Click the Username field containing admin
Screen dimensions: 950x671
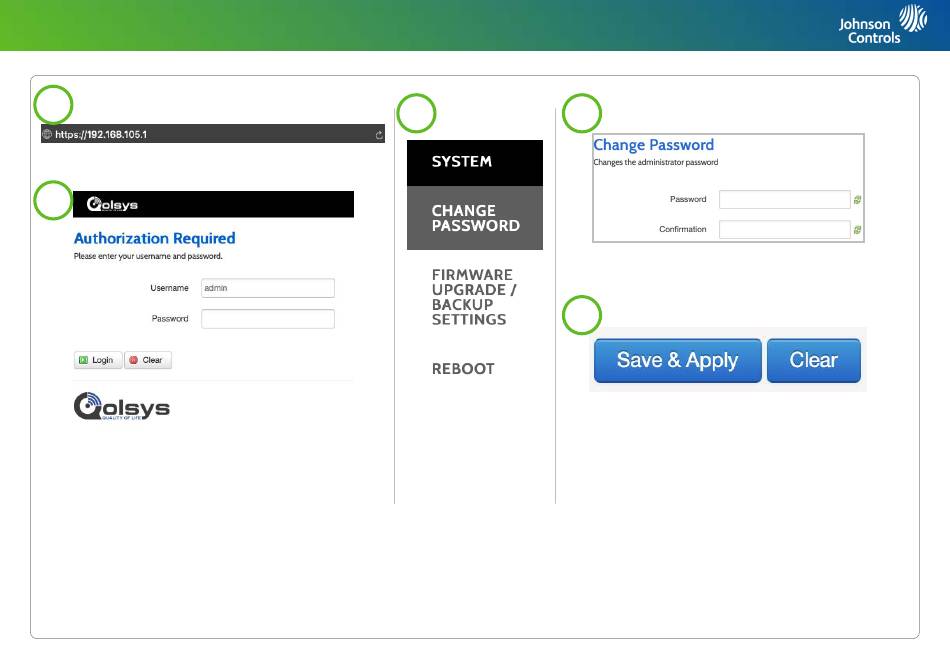coord(268,288)
